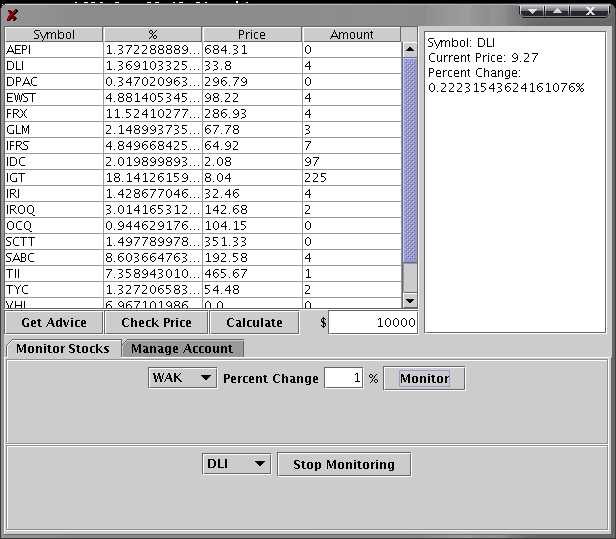Viewport: 616px width, 539px height.
Task: Select the Monitor Stocks tab
Action: coord(63,349)
